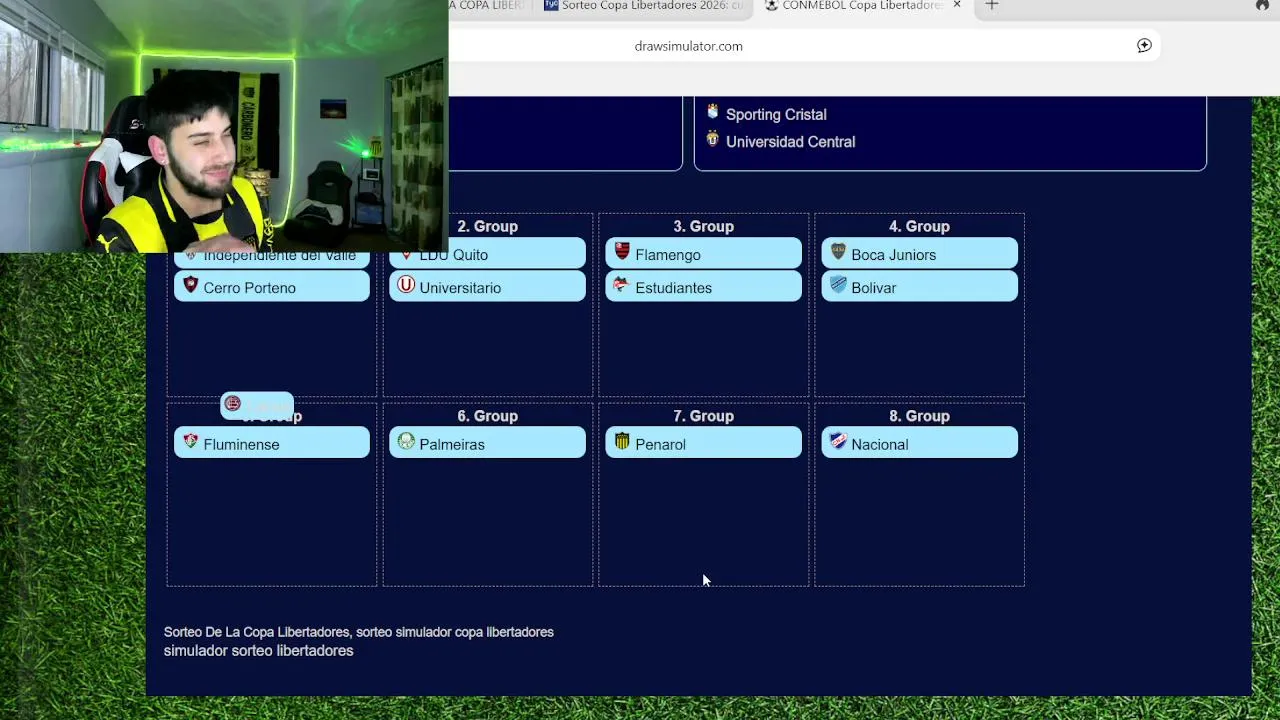Click the Estudiantes club crest
Screen dimensions: 1280x720
point(621,285)
